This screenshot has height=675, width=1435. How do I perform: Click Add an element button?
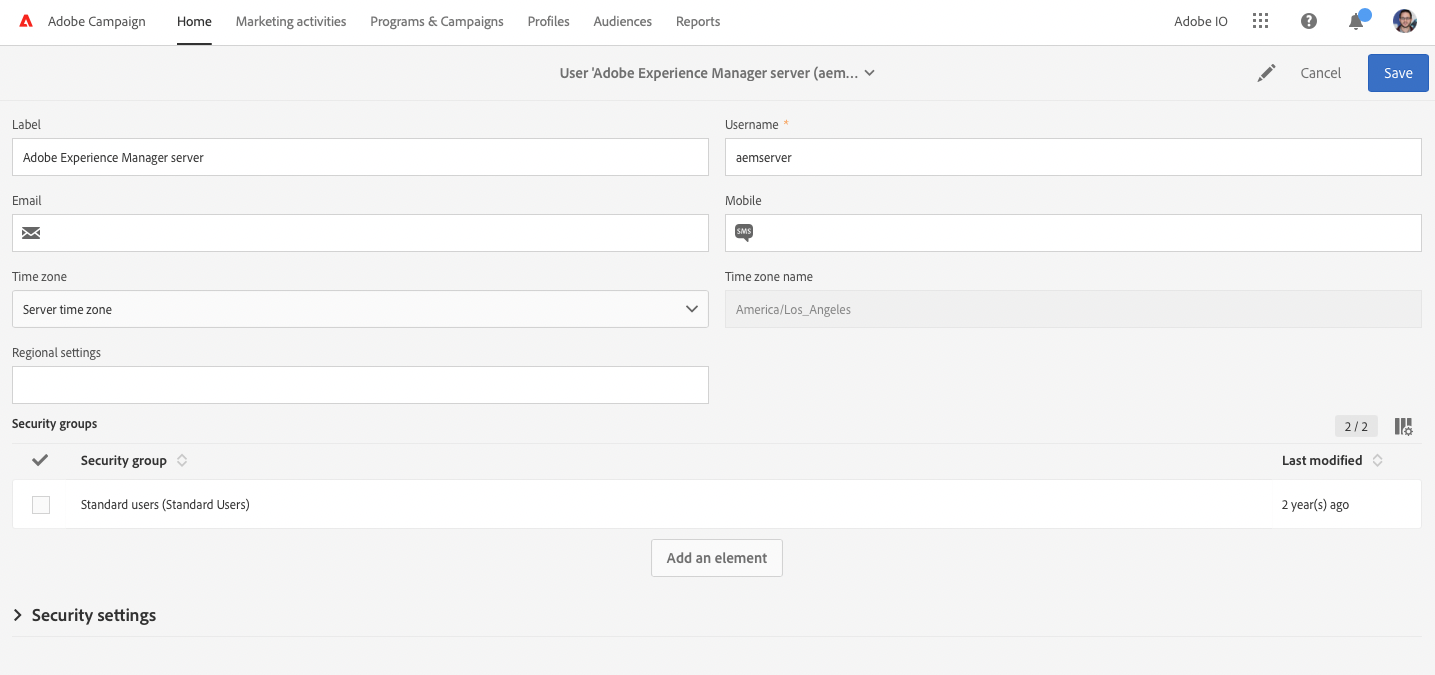[x=716, y=558]
